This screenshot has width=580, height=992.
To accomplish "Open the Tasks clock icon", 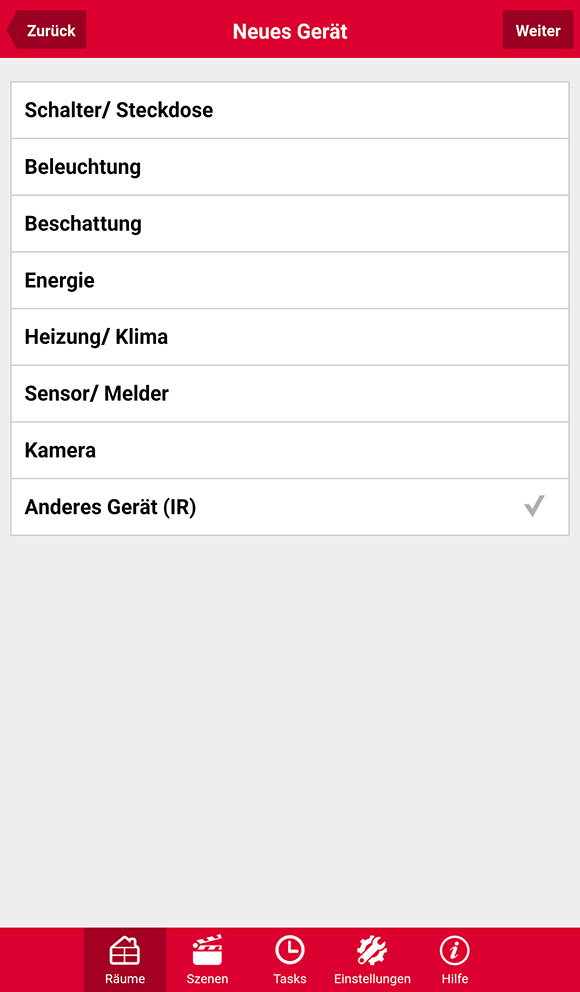I will coord(290,950).
